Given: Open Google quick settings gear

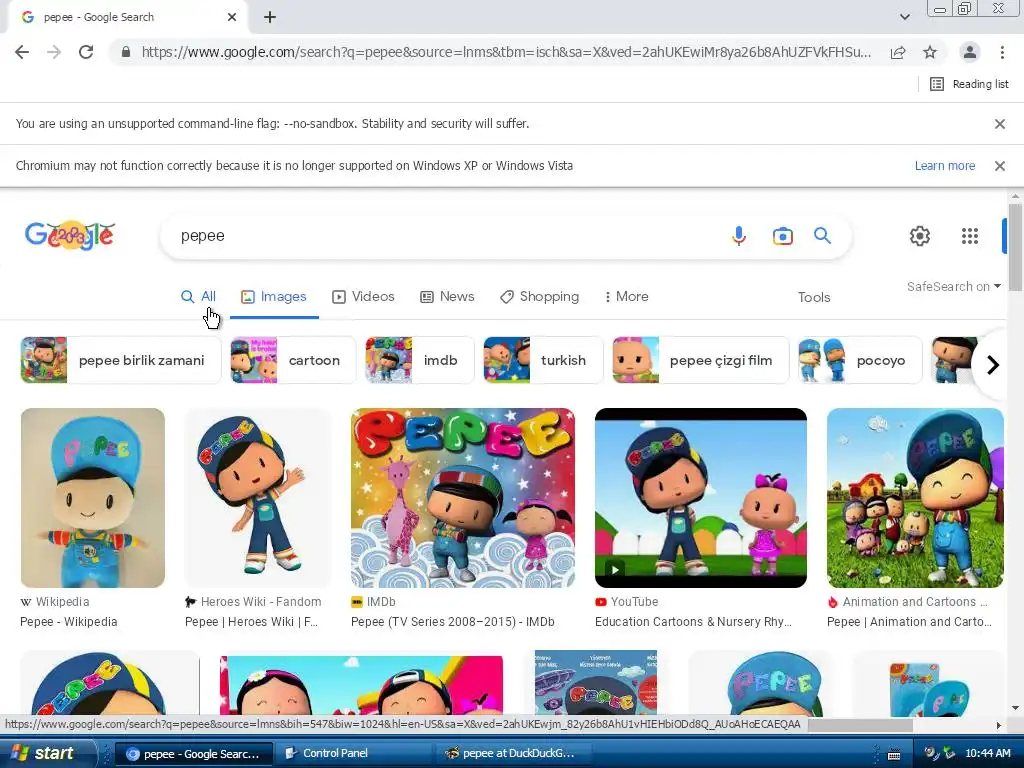Looking at the screenshot, I should pos(920,236).
